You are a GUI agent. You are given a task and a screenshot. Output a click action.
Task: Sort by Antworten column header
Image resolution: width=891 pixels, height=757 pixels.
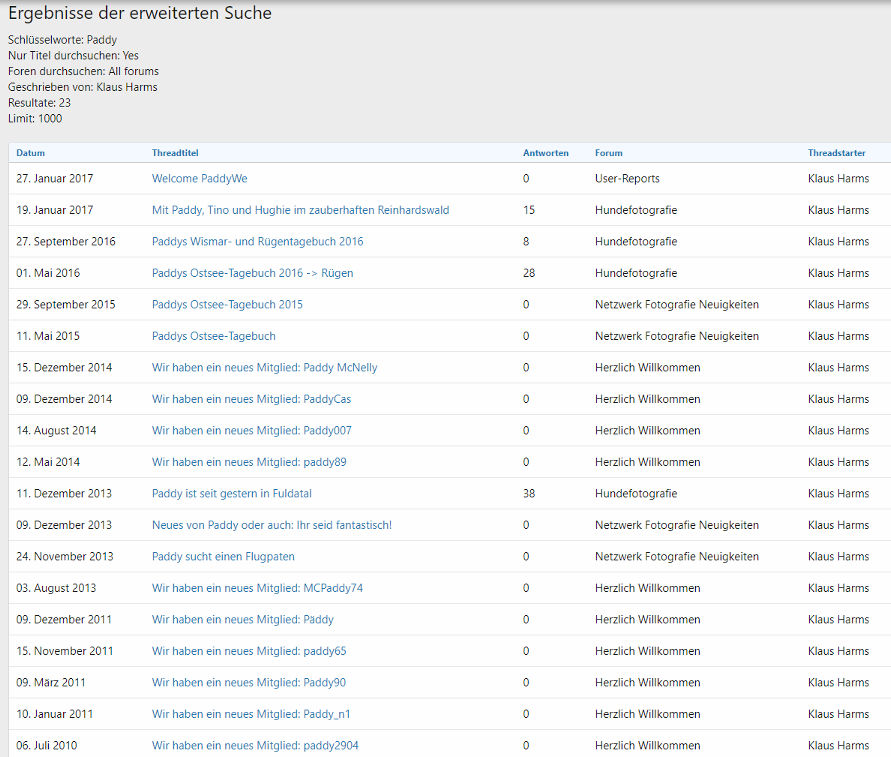tap(546, 153)
